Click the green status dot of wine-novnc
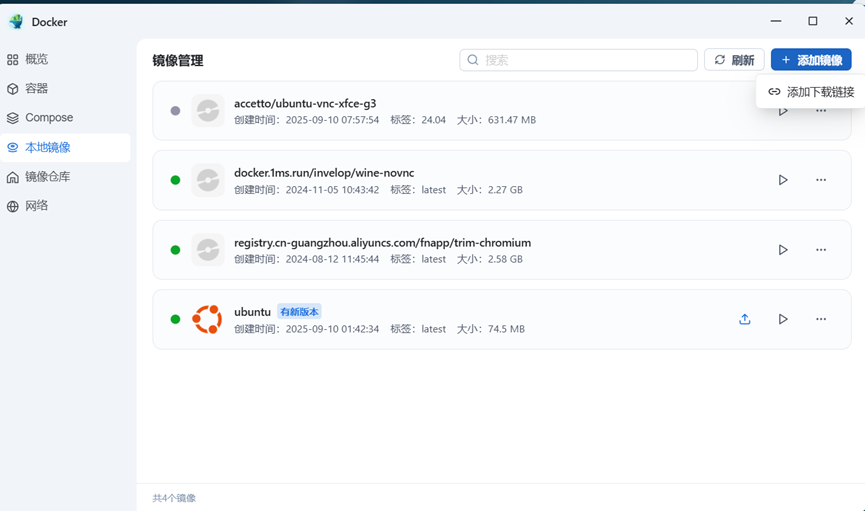The width and height of the screenshot is (865, 511). coord(175,180)
